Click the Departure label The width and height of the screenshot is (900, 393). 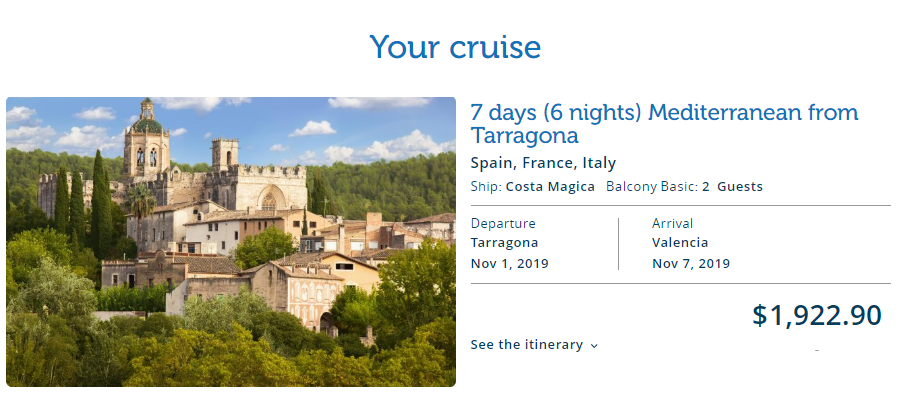click(x=503, y=224)
